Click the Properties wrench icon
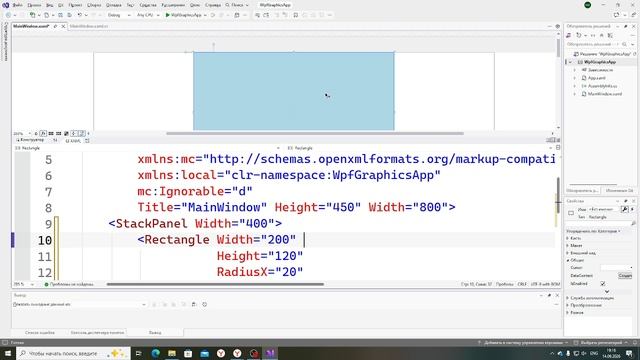This screenshot has width=640, height=360. tap(624, 209)
